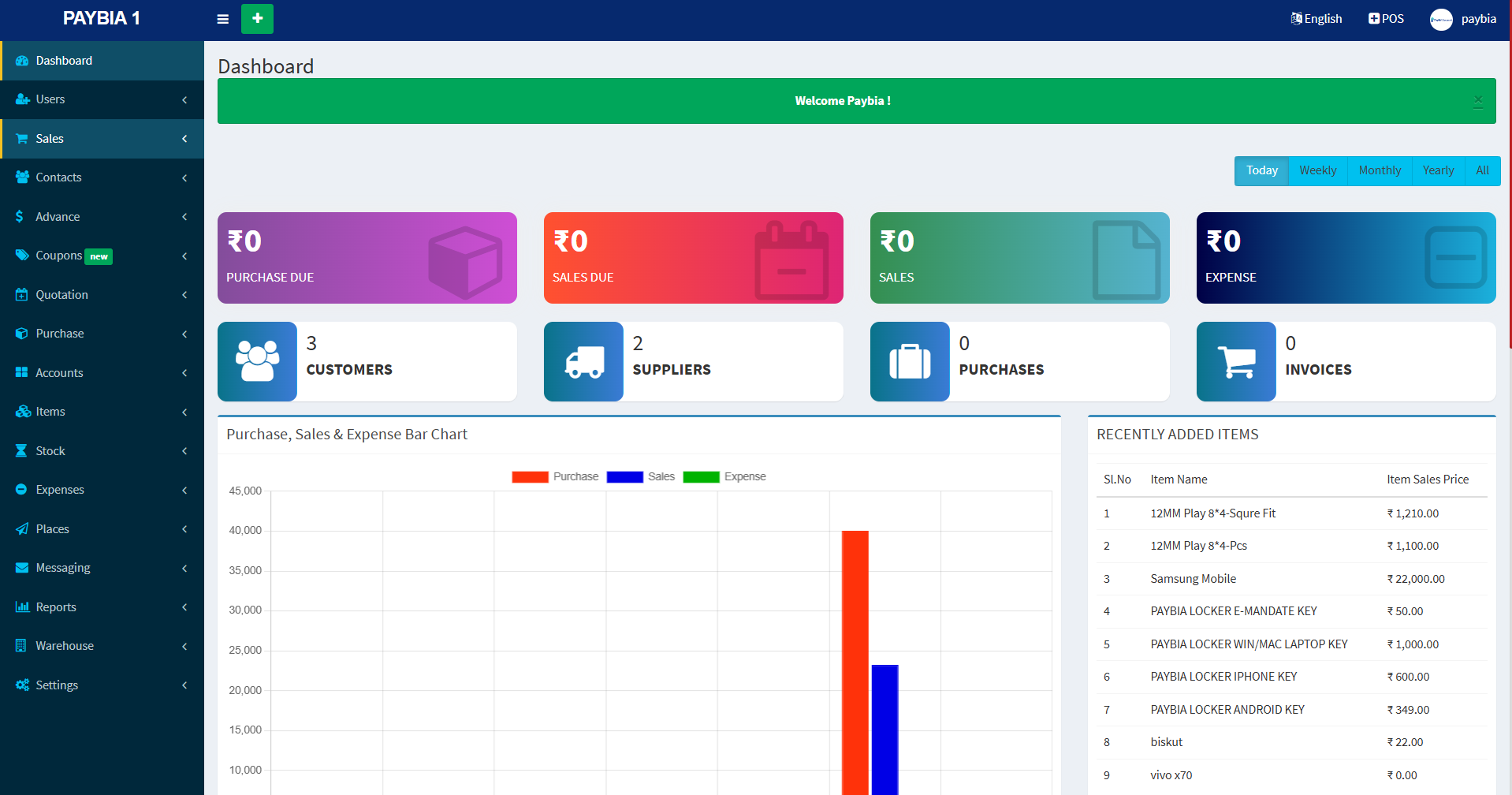The image size is (1512, 795).
Task: Select the PAYBIA LOCKER IPHONE KEY row
Action: 1291,677
